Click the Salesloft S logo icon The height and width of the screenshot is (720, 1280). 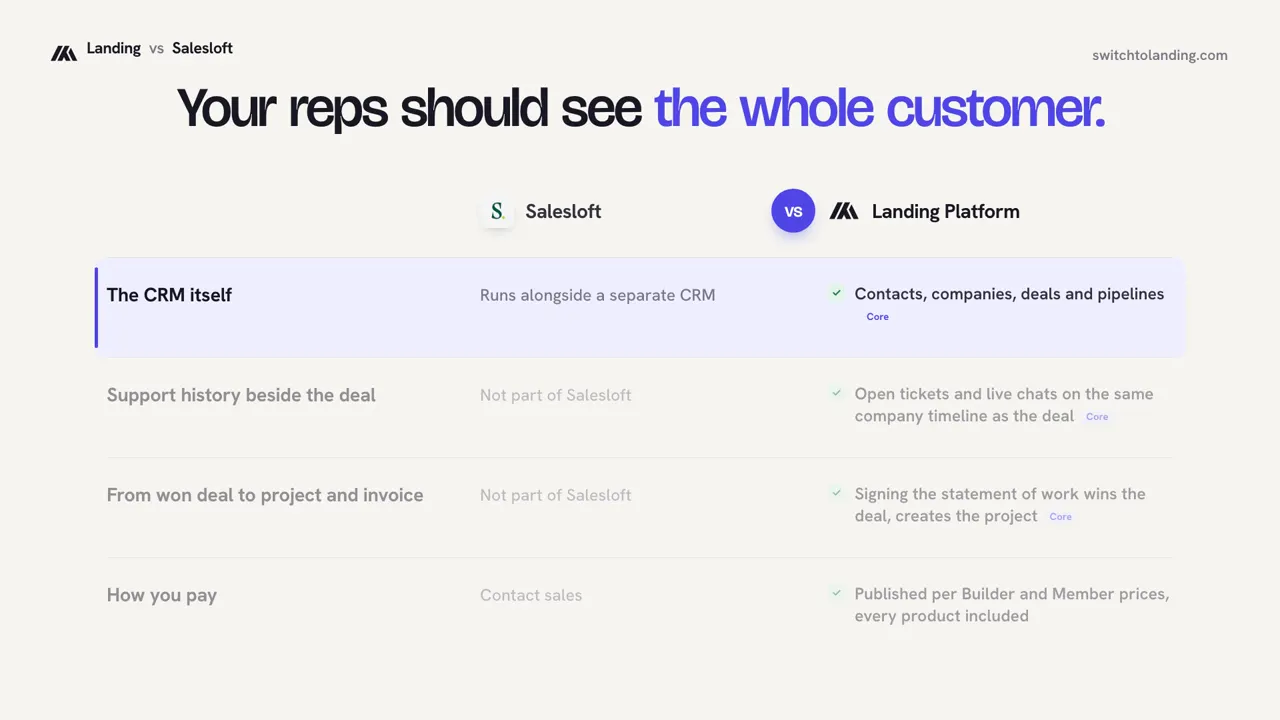pyautogui.click(x=497, y=211)
